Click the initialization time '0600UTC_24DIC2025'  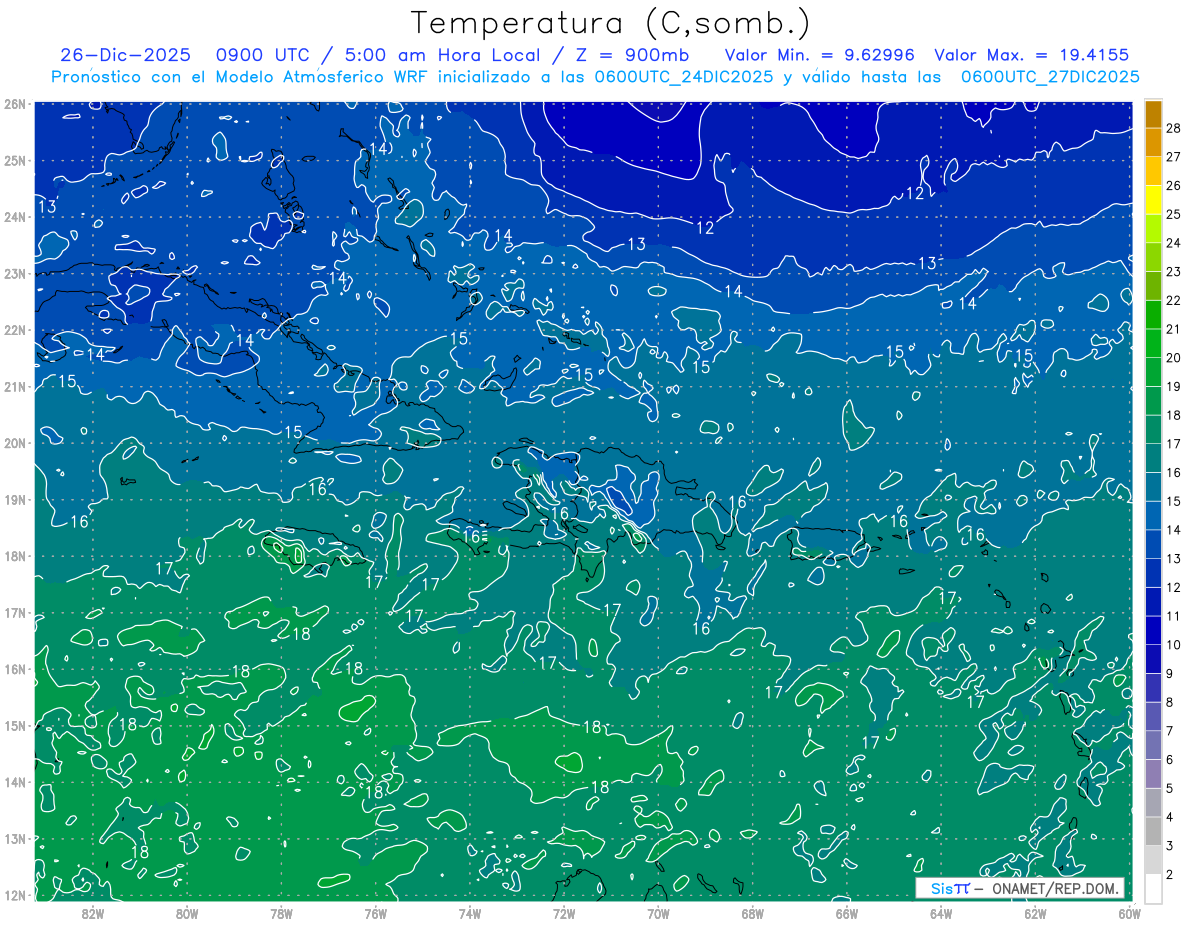click(685, 76)
